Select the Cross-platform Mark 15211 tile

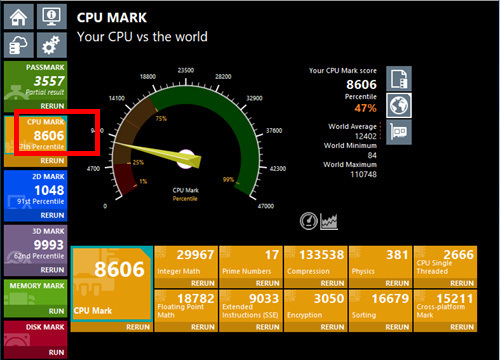(445, 306)
